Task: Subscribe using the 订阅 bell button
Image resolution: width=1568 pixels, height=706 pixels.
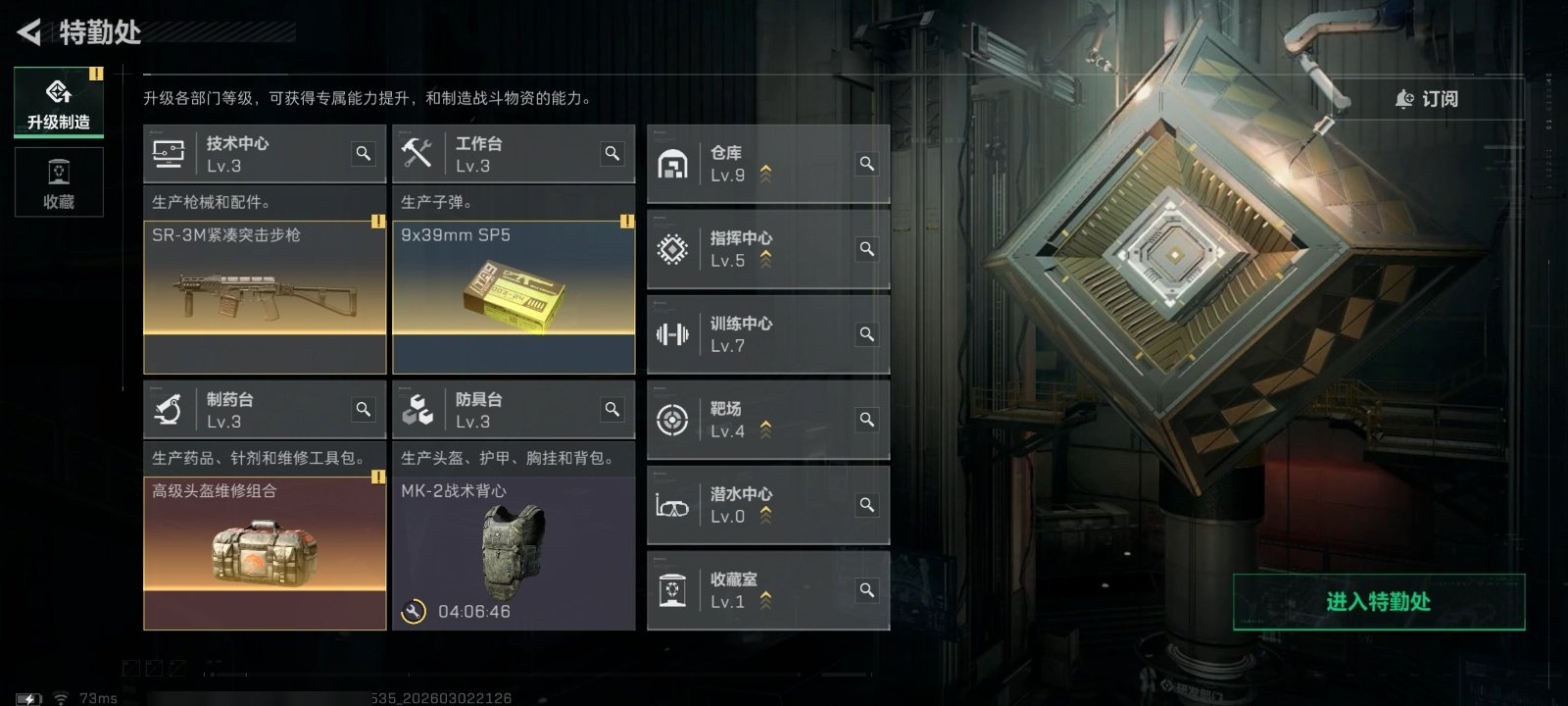Action: tap(1427, 99)
